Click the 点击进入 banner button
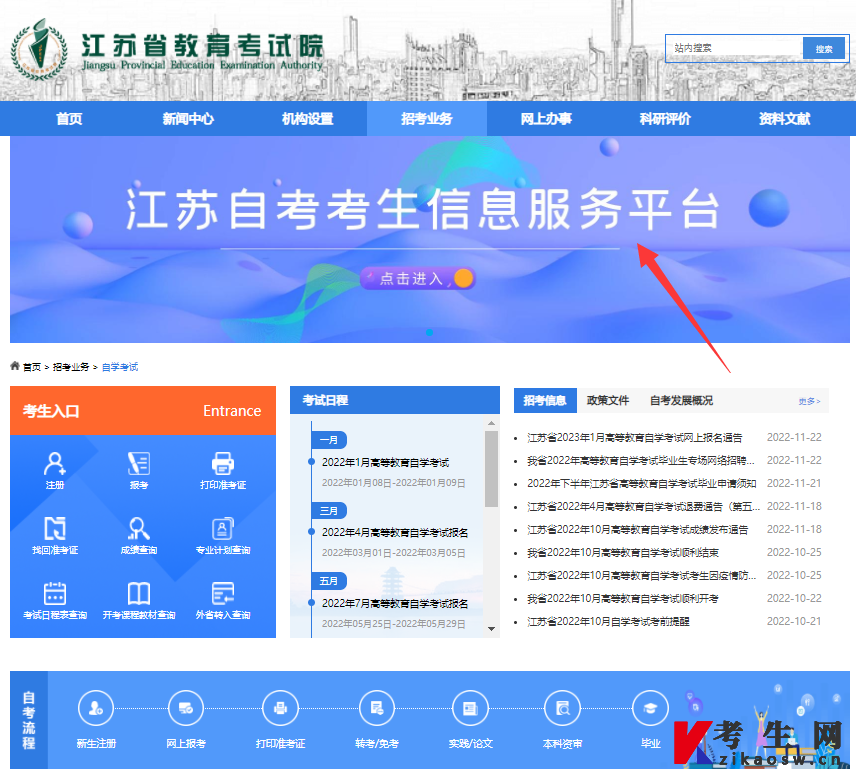 pos(418,278)
